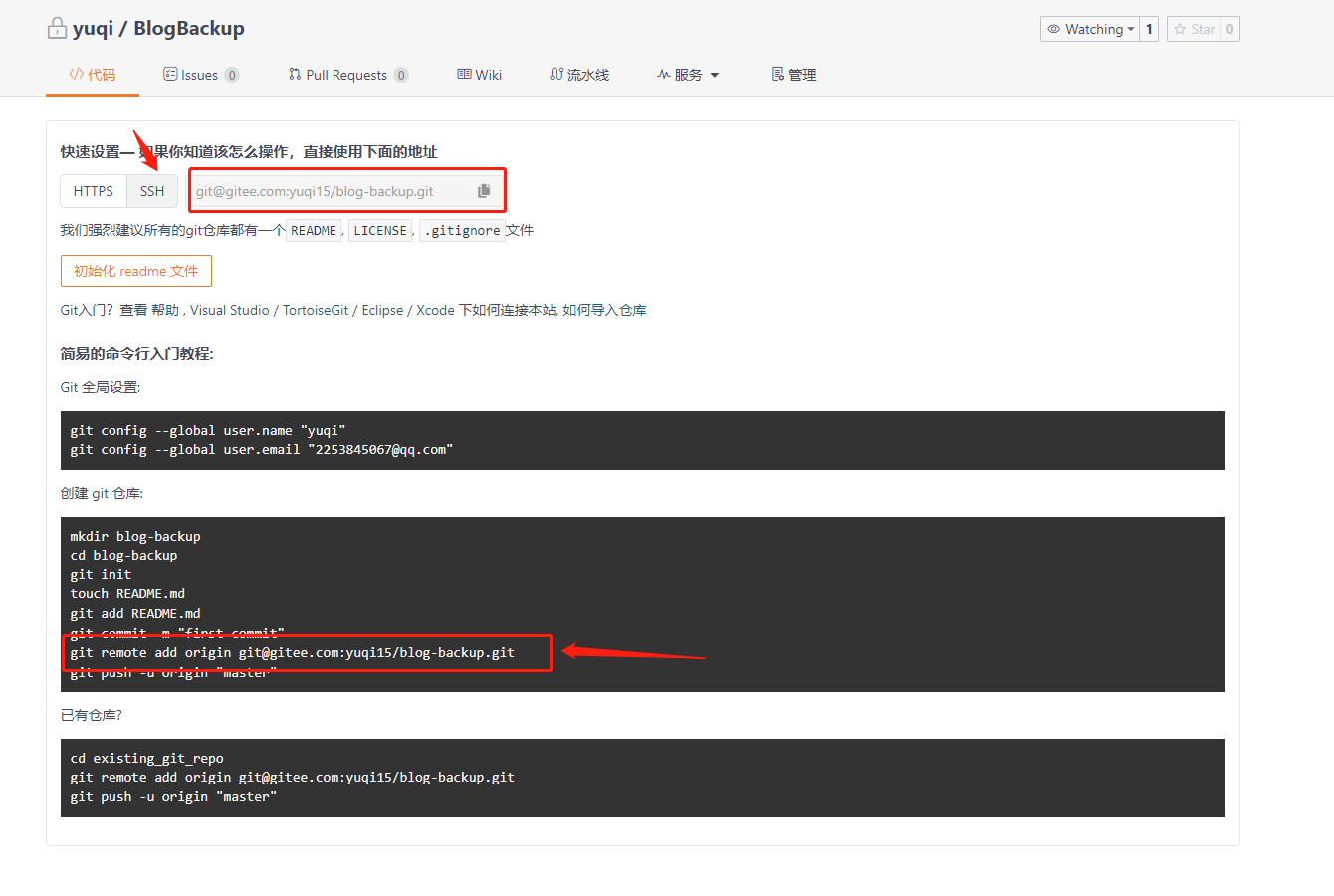Open the 代码 tab
The width and height of the screenshot is (1334, 896).
pos(93,75)
